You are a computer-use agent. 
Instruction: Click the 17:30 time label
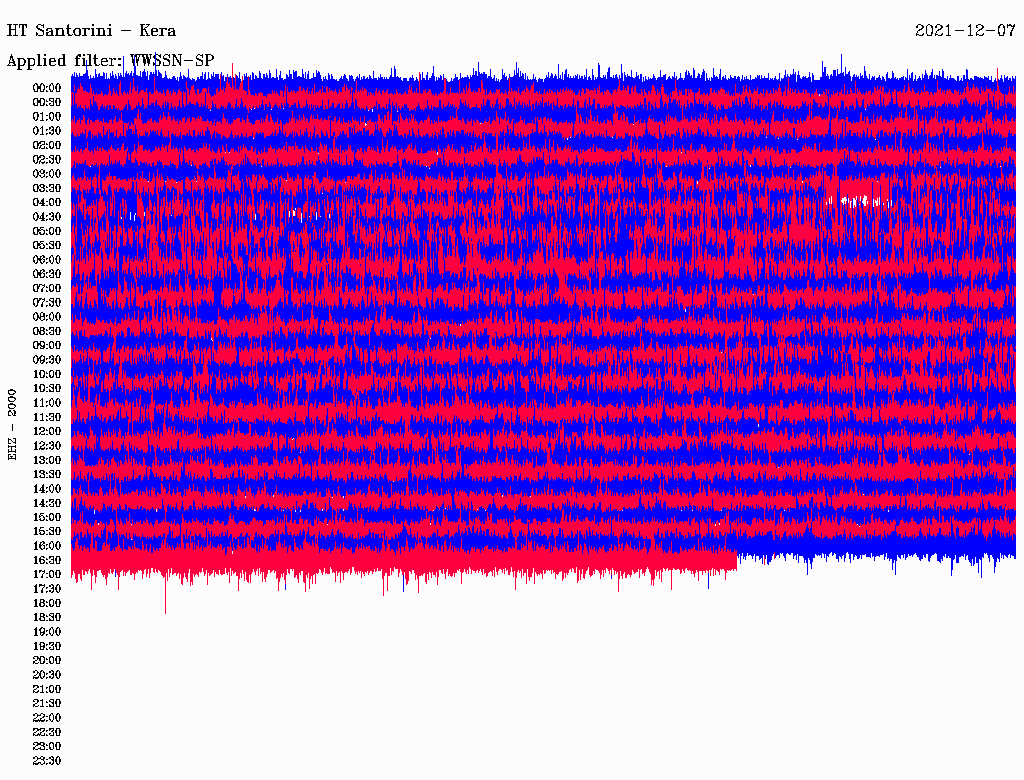click(x=47, y=589)
